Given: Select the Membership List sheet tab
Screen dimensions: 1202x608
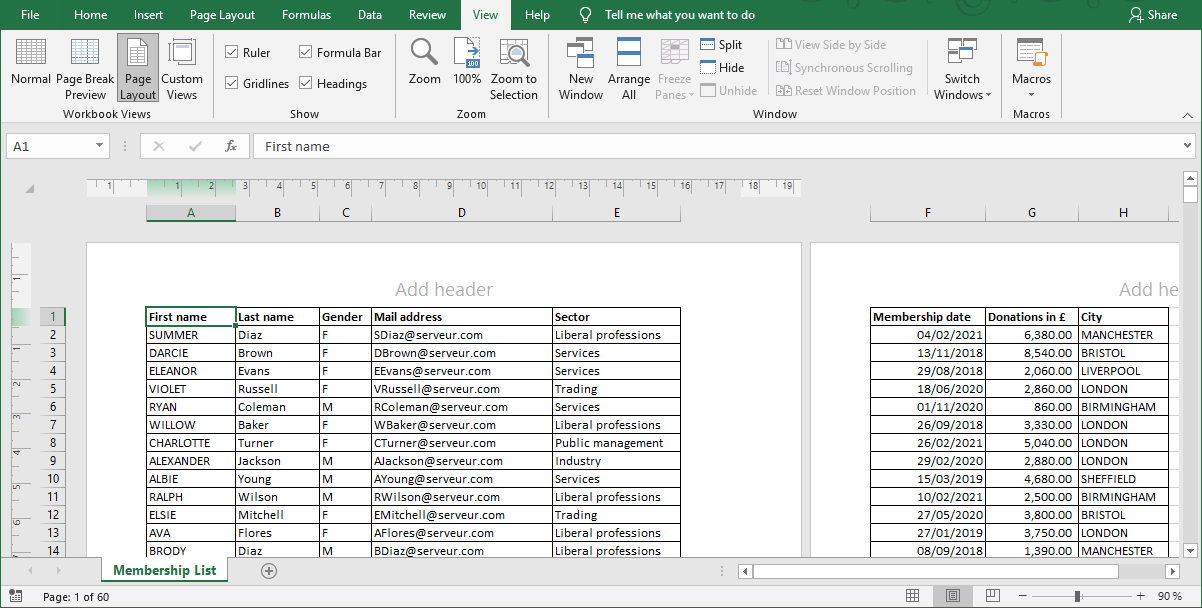Looking at the screenshot, I should (x=164, y=570).
